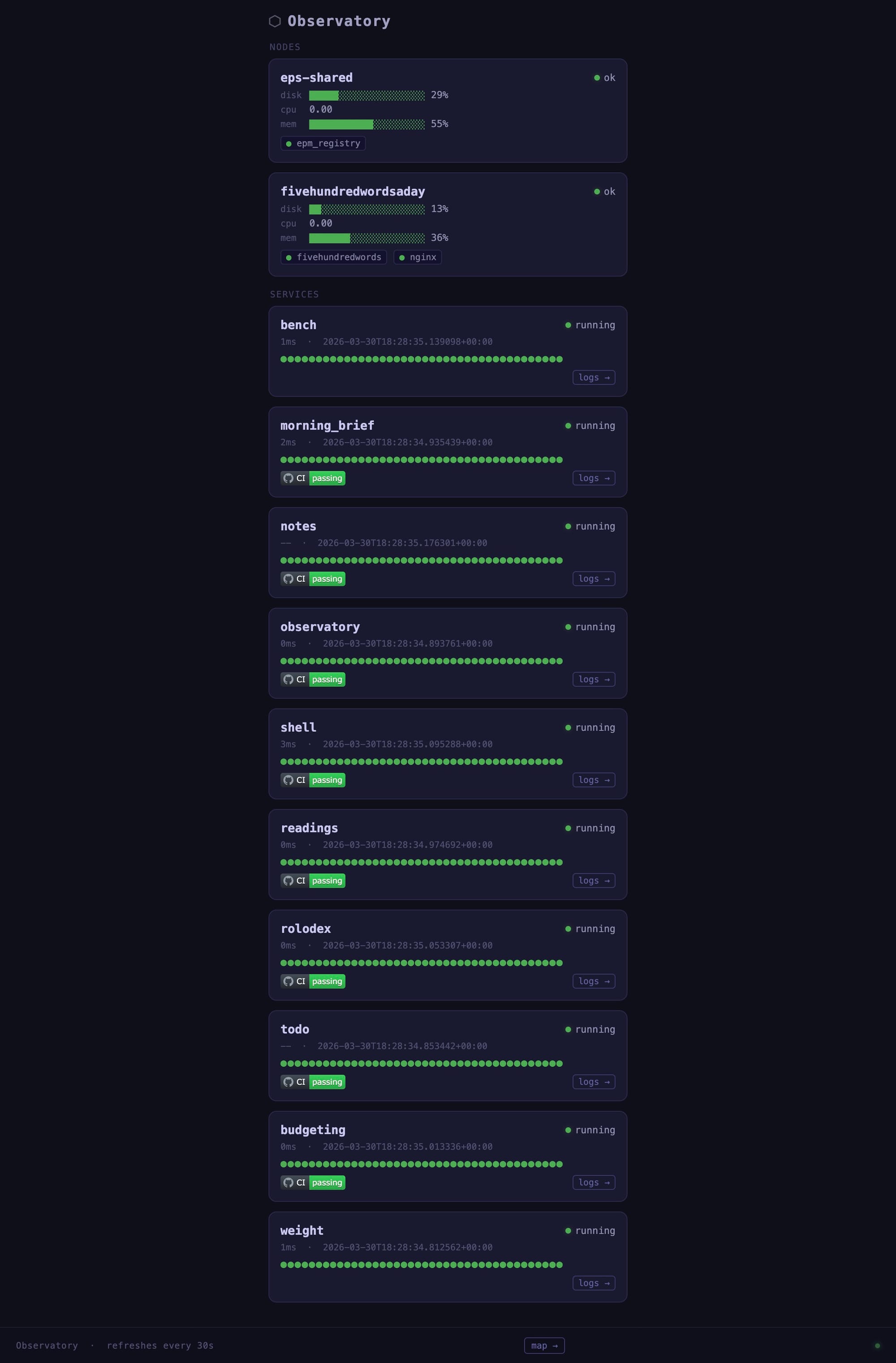Click the Observatory page title

click(x=338, y=21)
